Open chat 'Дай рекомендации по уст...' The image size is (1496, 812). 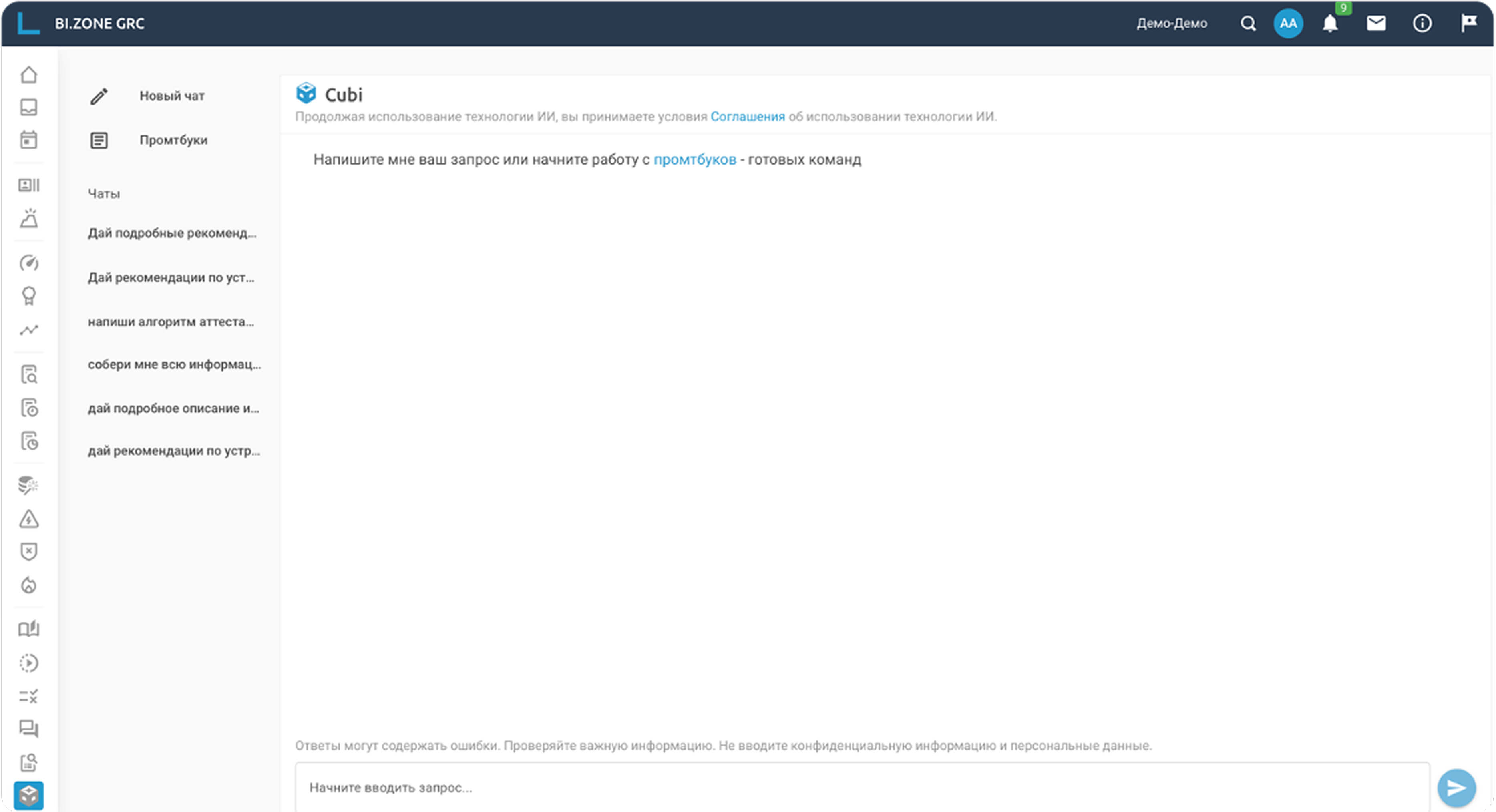click(171, 277)
